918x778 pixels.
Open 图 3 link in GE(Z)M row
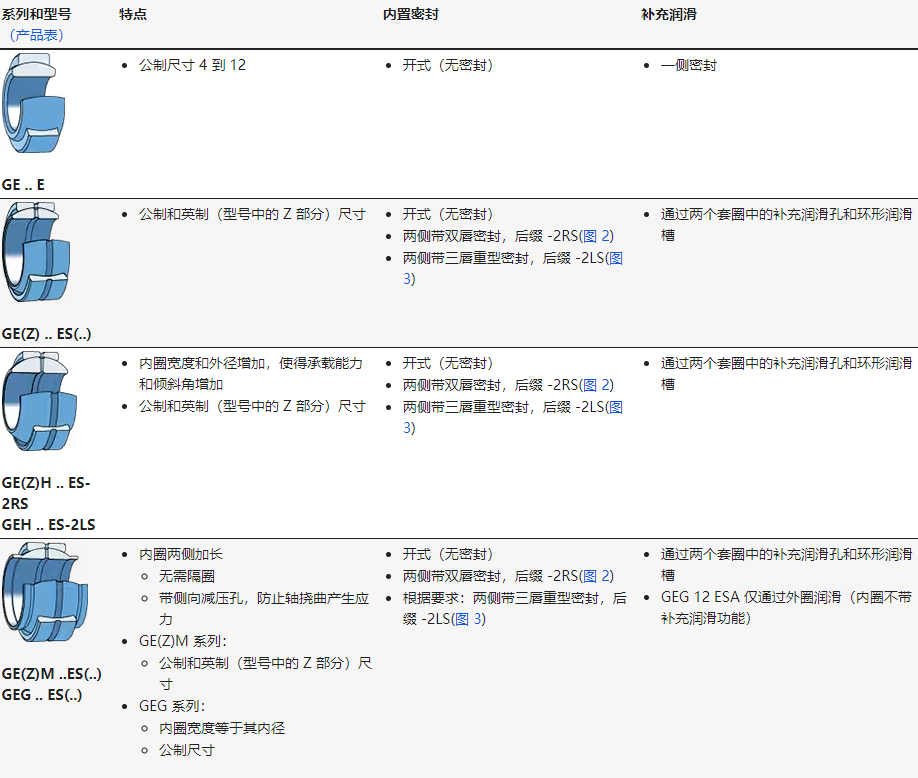coord(469,619)
